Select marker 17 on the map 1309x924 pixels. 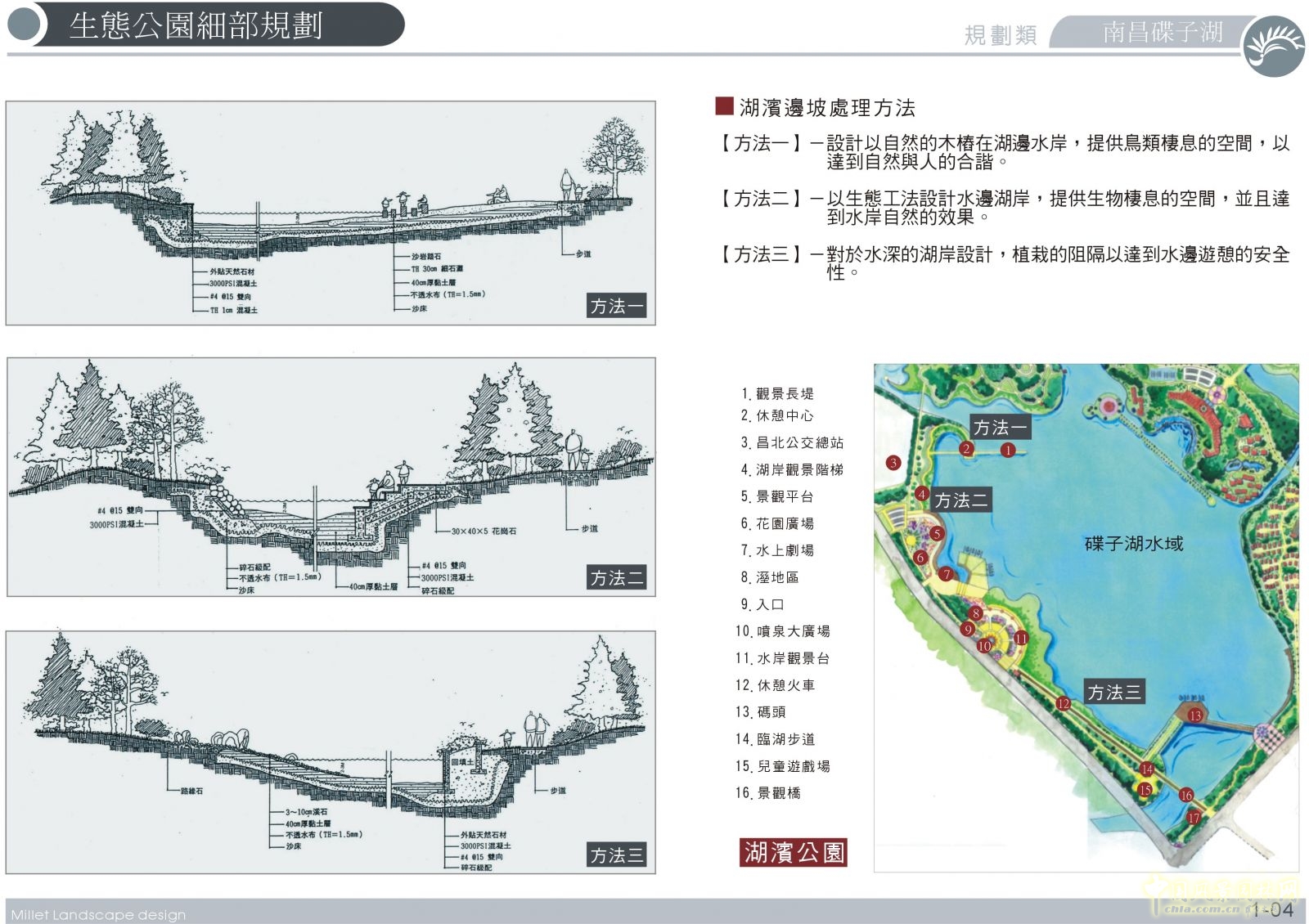pyautogui.click(x=1194, y=818)
